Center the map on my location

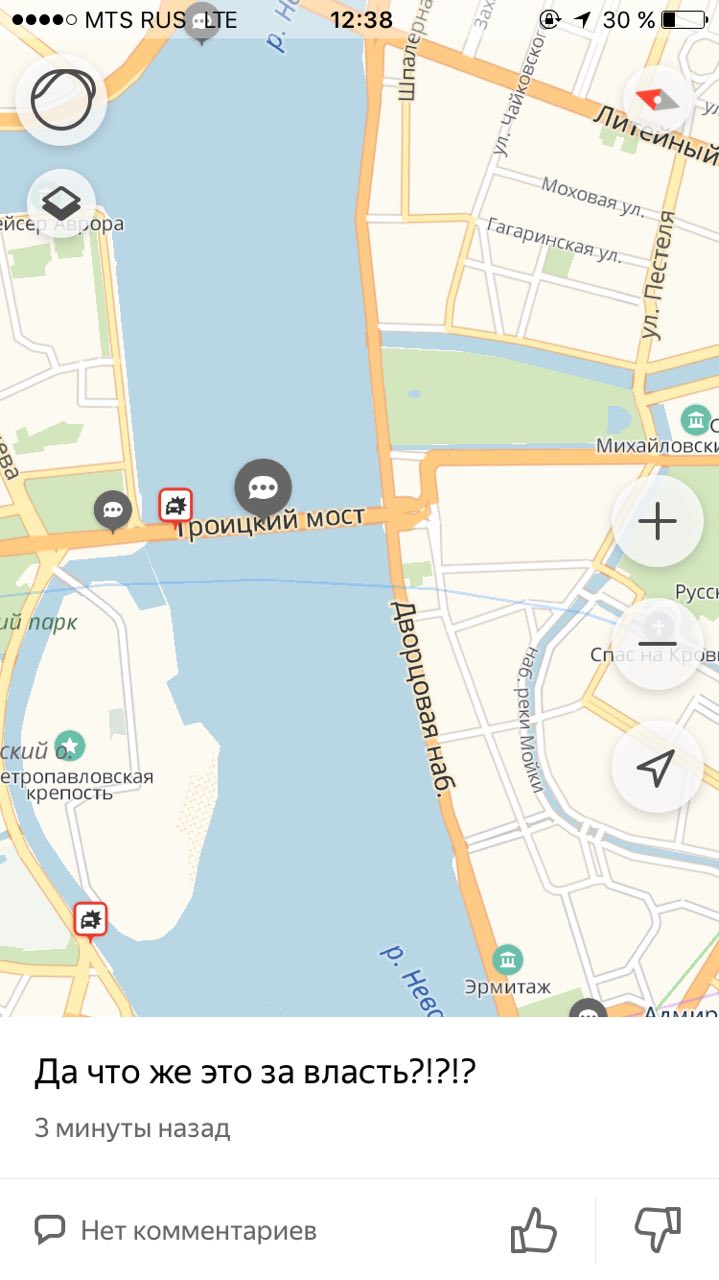[x=657, y=767]
